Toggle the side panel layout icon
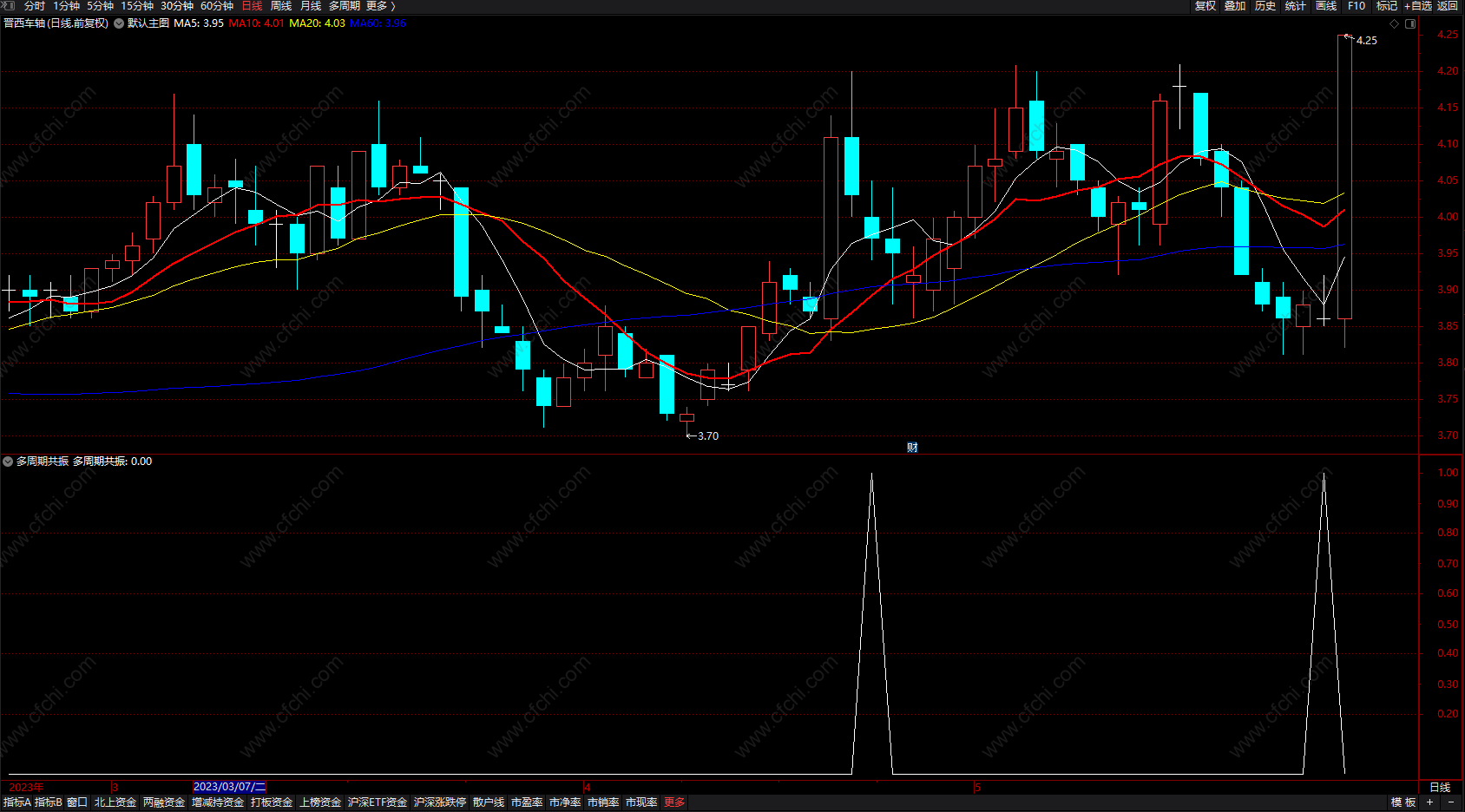This screenshot has height=812, width=1465. click(1410, 23)
